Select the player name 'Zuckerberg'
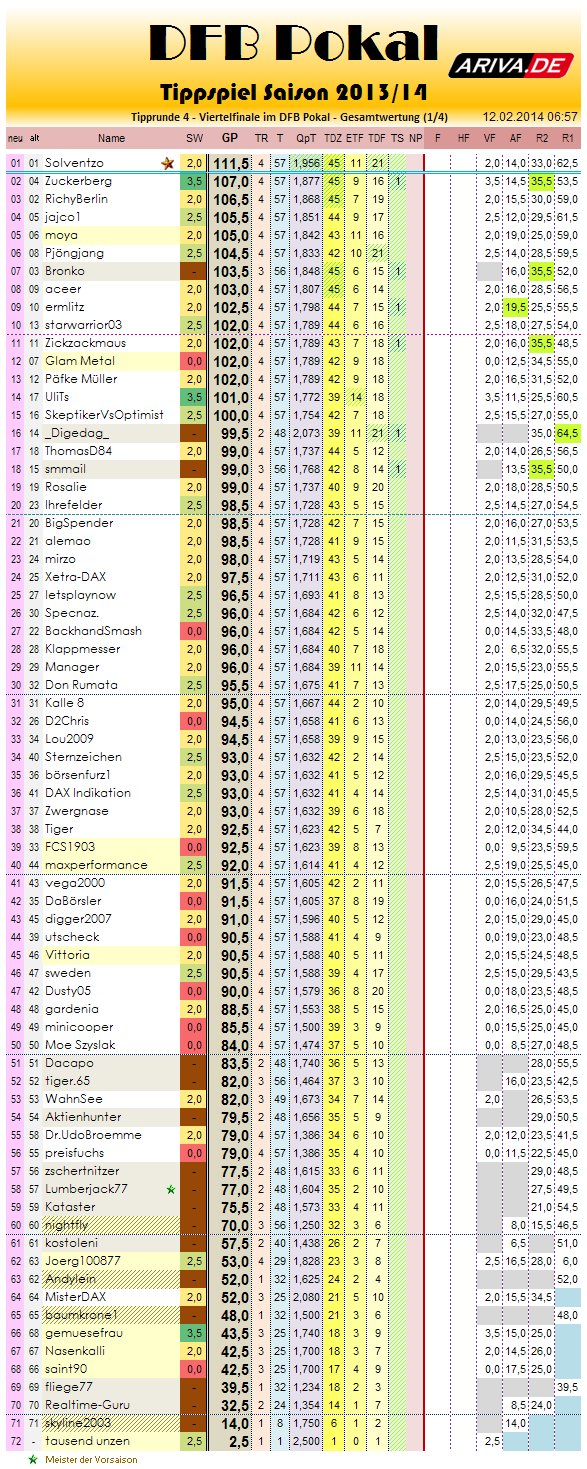The height and width of the screenshot is (1469, 587). [78, 181]
